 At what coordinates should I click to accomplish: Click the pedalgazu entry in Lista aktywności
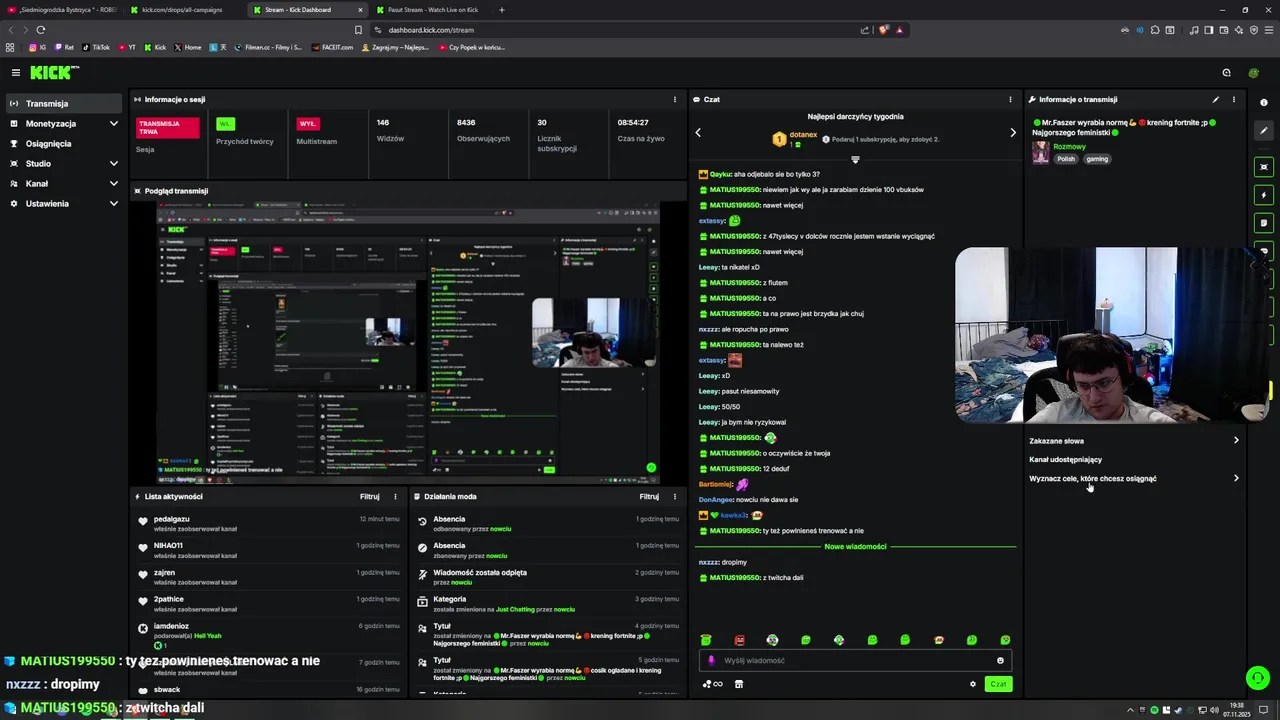[x=270, y=524]
